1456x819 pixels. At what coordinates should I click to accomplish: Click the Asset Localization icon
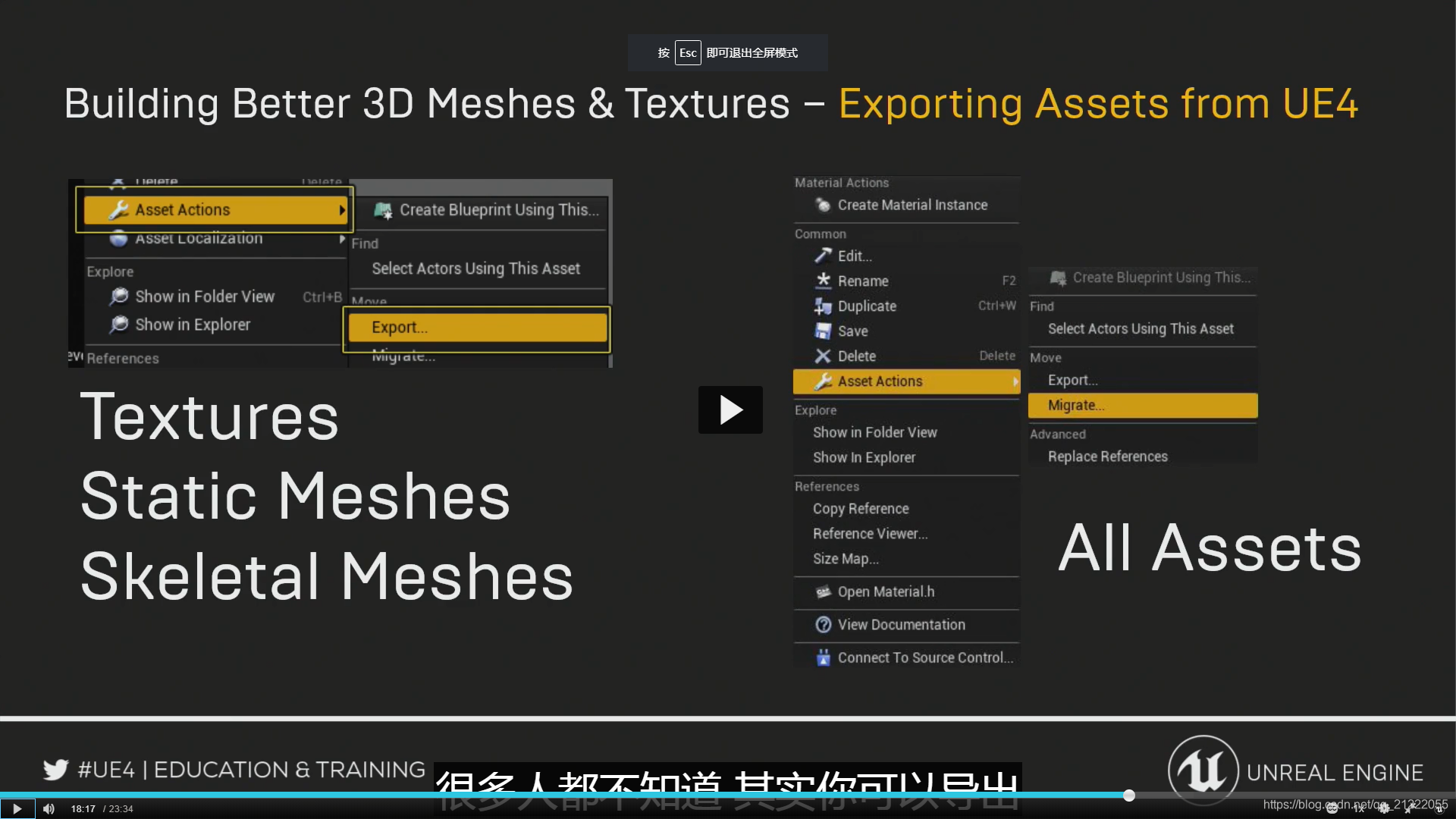[x=119, y=240]
